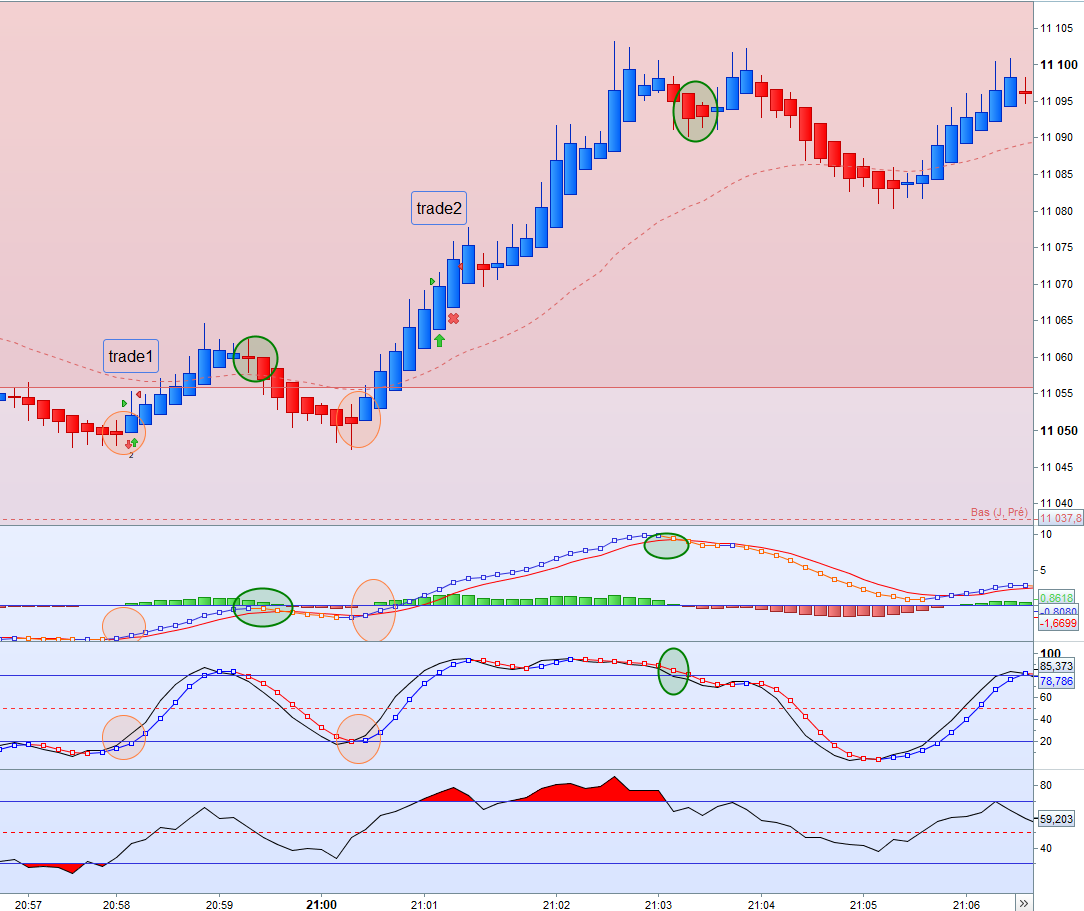Click the 85,373 stochastic value label
Screen dimensions: 1084x911
[1056, 666]
